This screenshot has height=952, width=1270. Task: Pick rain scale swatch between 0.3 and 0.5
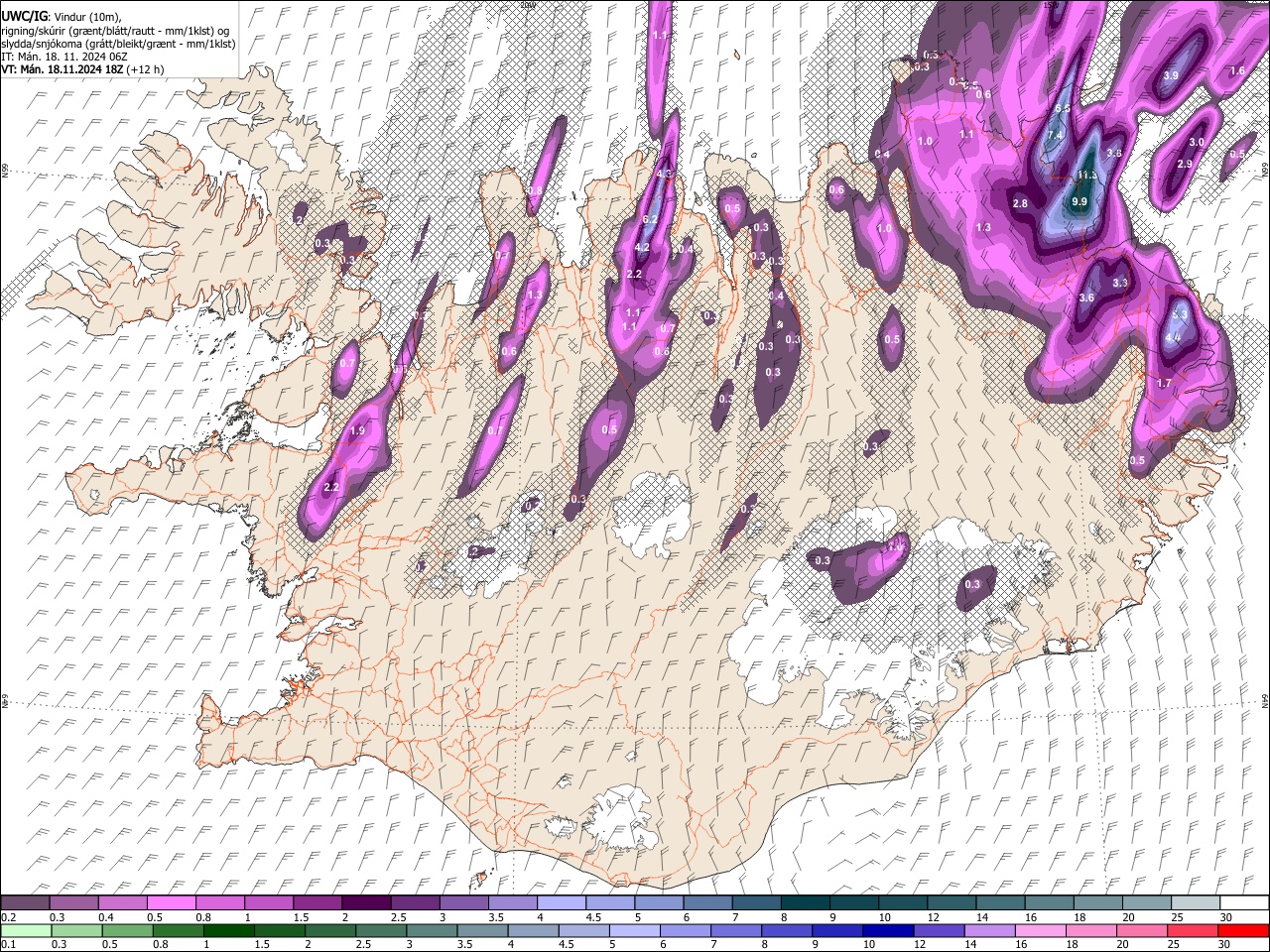tap(76, 930)
